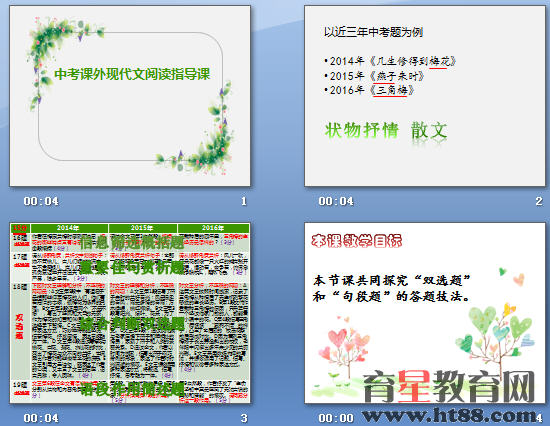Click the green 状物抒情 散文 text
This screenshot has height=426, width=550.
coord(386,131)
